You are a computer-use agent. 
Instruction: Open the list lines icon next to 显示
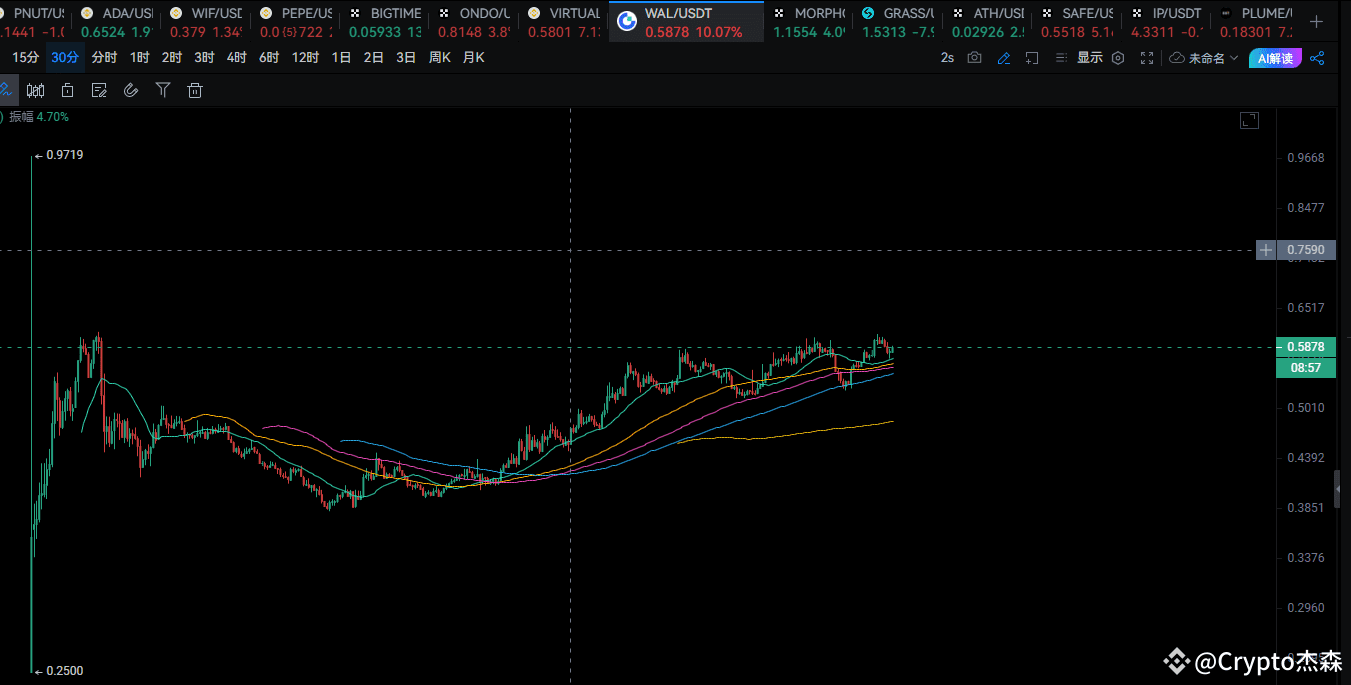click(1061, 58)
